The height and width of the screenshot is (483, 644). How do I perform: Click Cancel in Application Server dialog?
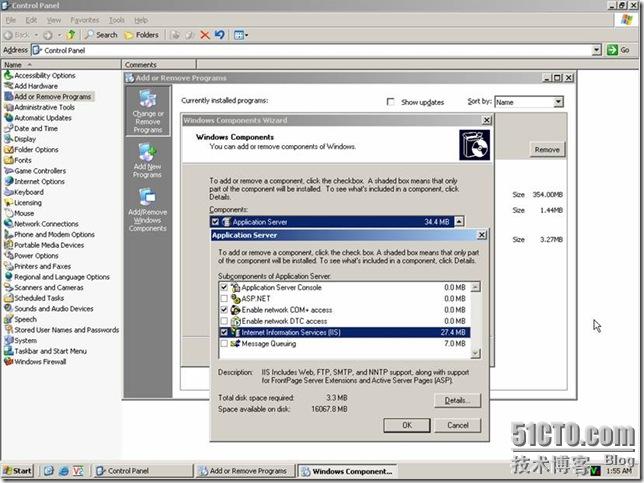(x=458, y=425)
